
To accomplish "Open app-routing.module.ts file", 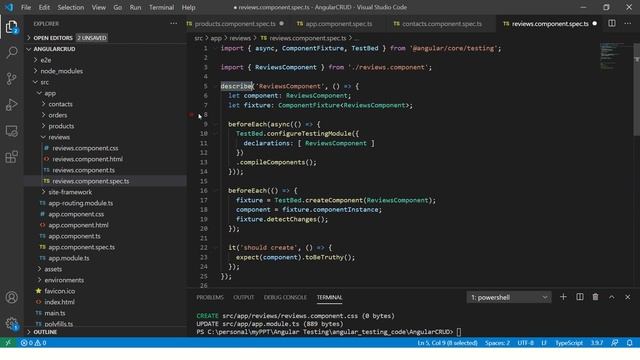I will click(105, 203).
